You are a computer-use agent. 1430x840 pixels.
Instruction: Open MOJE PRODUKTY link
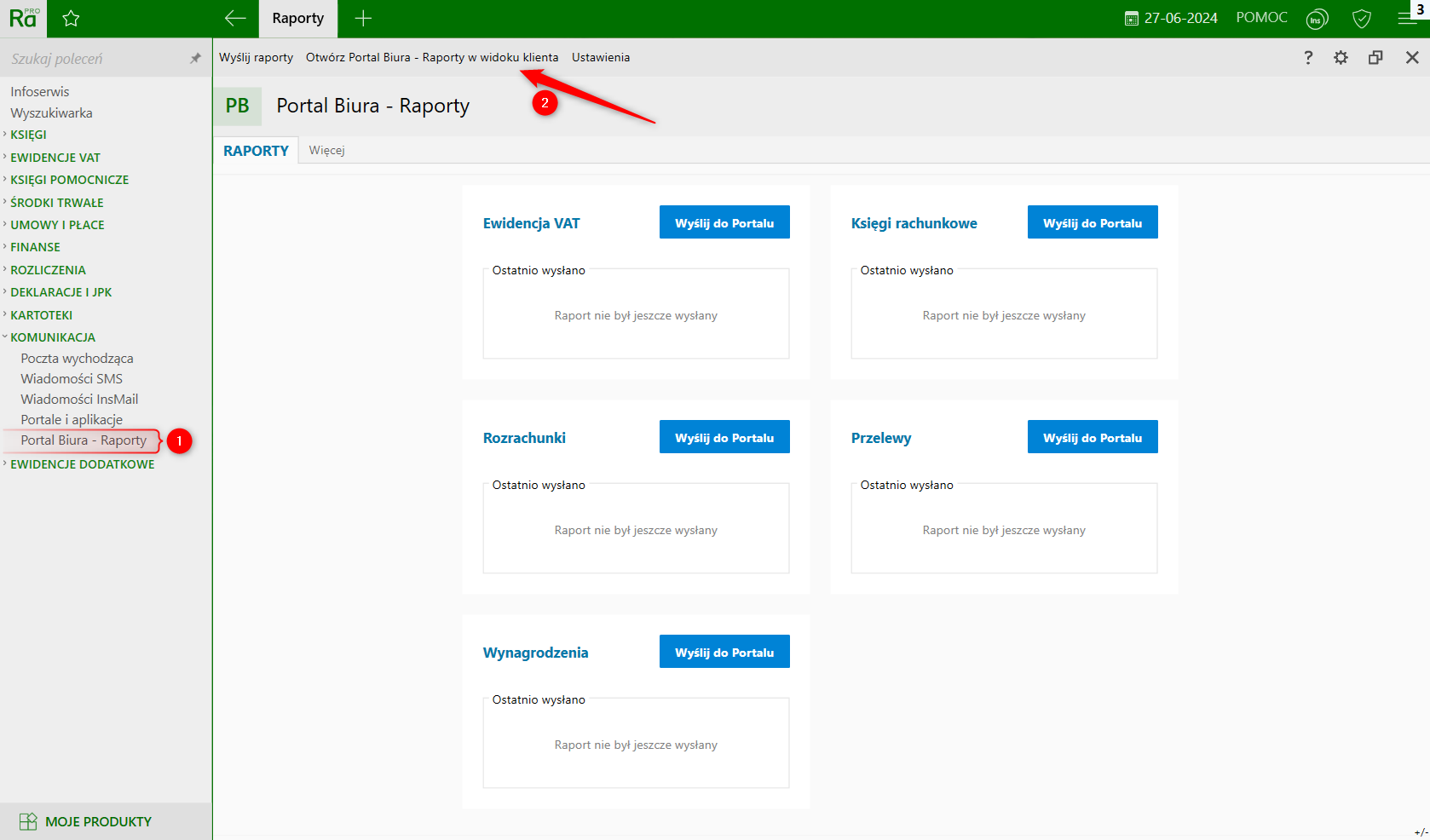[x=98, y=822]
